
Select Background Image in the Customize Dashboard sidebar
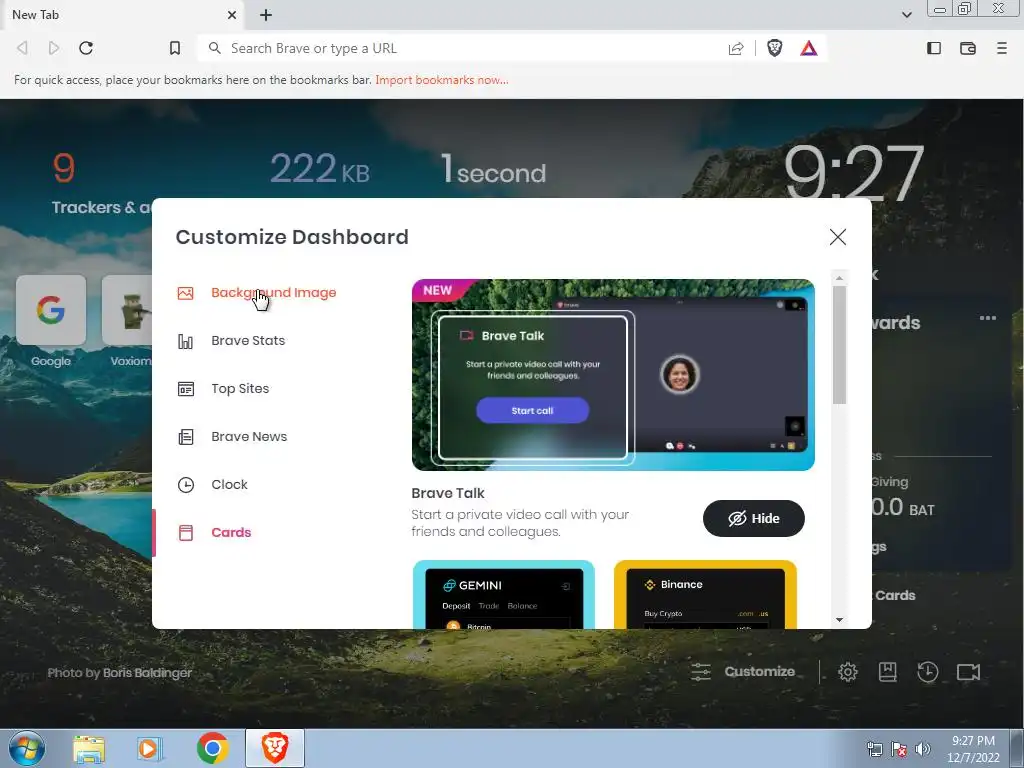(274, 293)
